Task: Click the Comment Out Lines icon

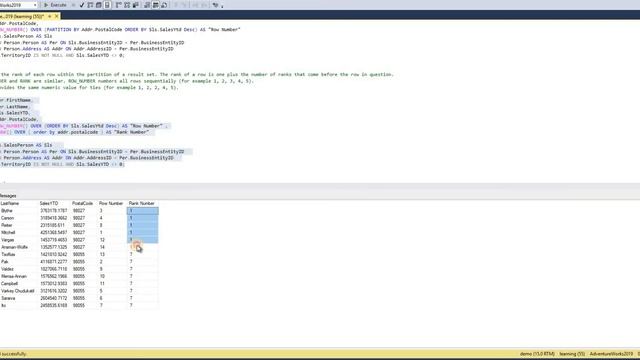Action: click(176, 5)
